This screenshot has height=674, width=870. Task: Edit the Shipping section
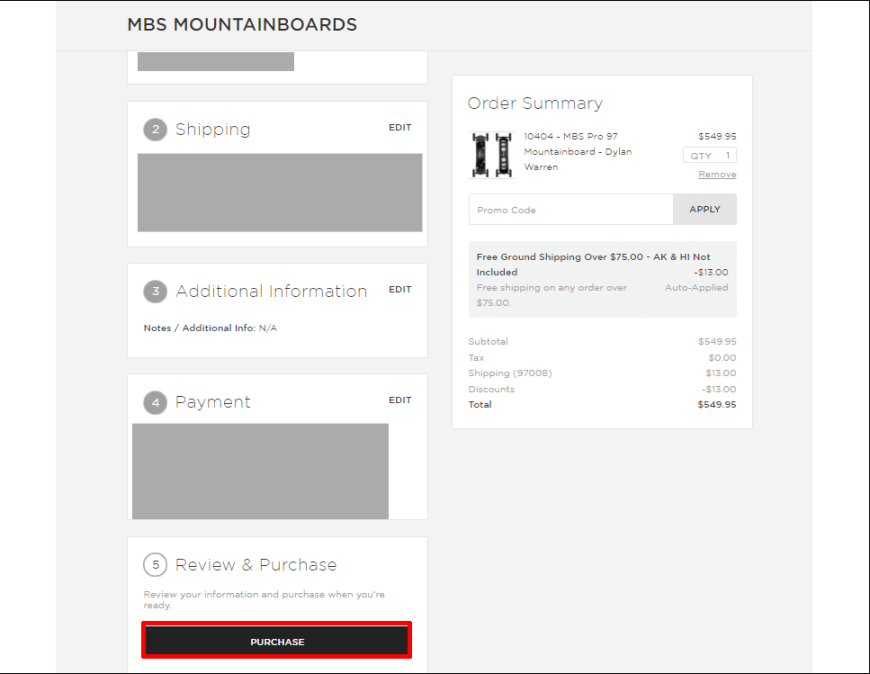[x=400, y=128]
